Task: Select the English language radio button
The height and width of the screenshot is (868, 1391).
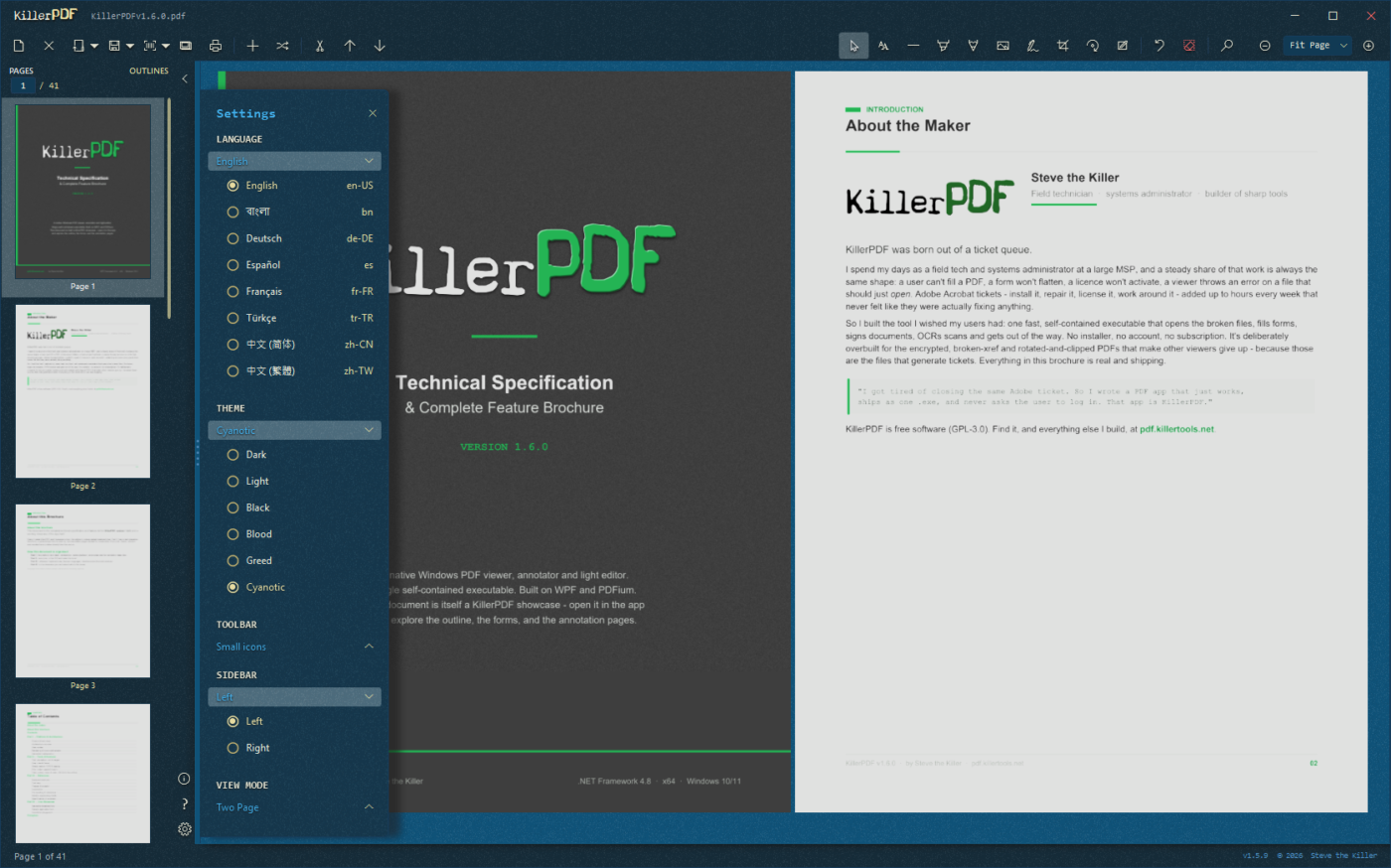Action: coord(232,186)
